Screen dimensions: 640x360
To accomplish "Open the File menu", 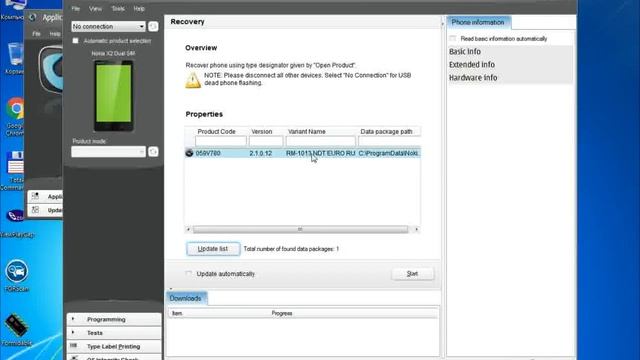I will click(x=76, y=9).
